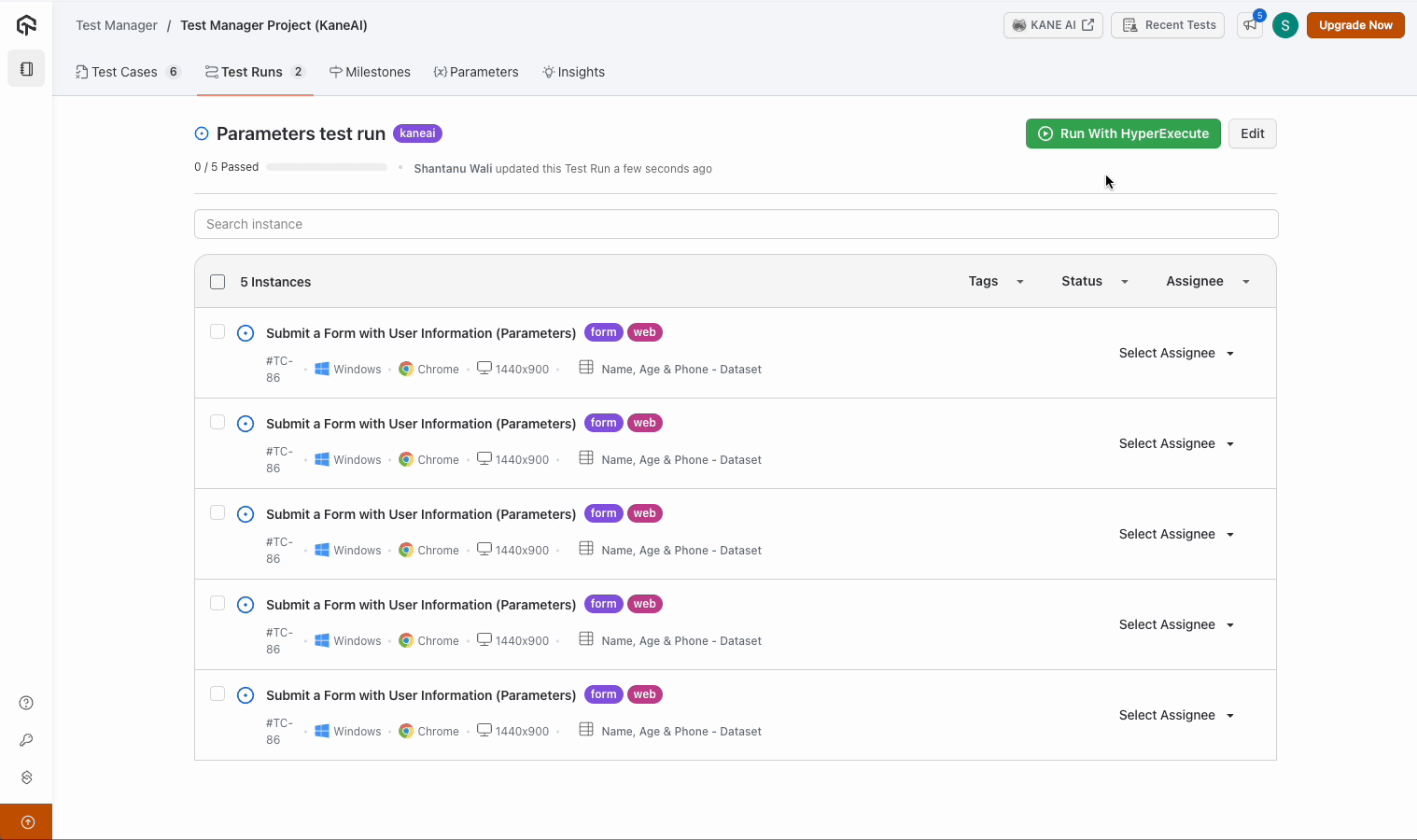The height and width of the screenshot is (840, 1417).
Task: Expand the Tags filter dropdown
Action: click(x=996, y=281)
